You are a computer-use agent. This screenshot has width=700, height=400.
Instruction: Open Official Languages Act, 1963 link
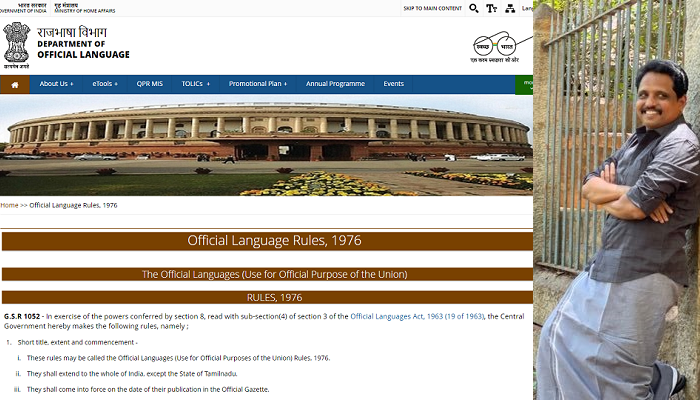pos(417,317)
